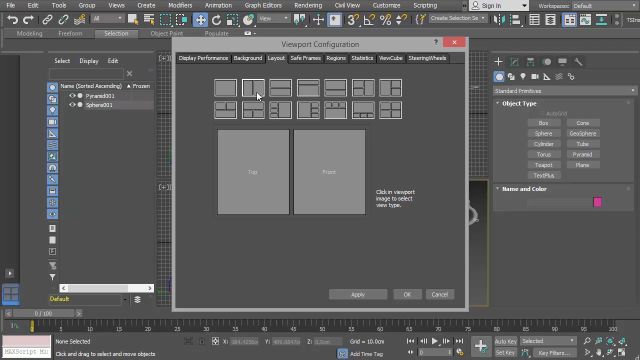Toggle visibility eye of Pyramid001

72,96
